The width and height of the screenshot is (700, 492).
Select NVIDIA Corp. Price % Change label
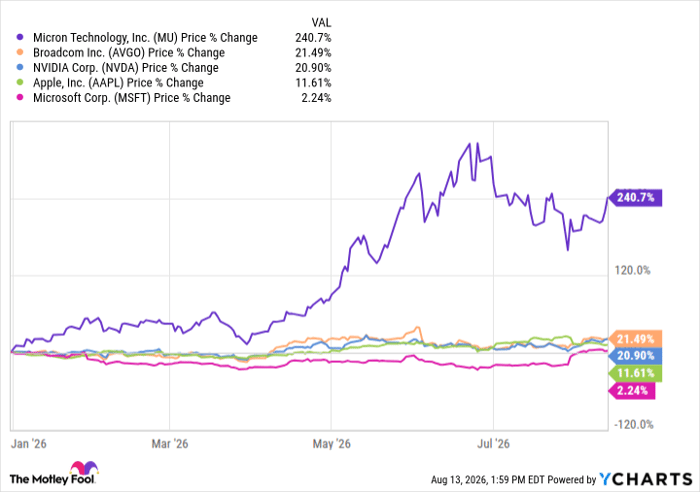pyautogui.click(x=126, y=68)
